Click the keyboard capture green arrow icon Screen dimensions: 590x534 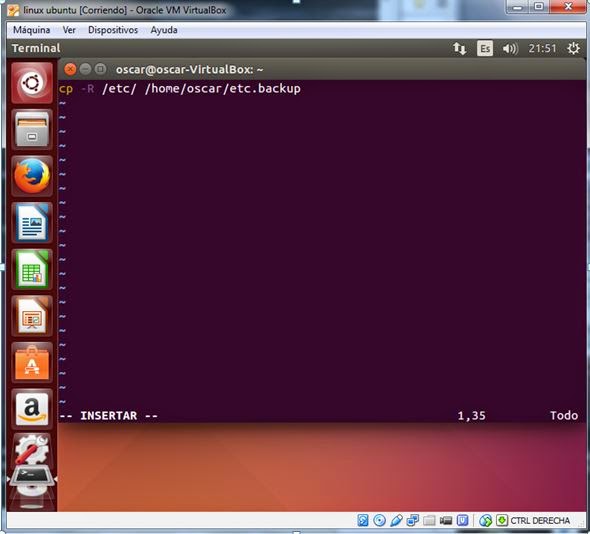tap(502, 520)
